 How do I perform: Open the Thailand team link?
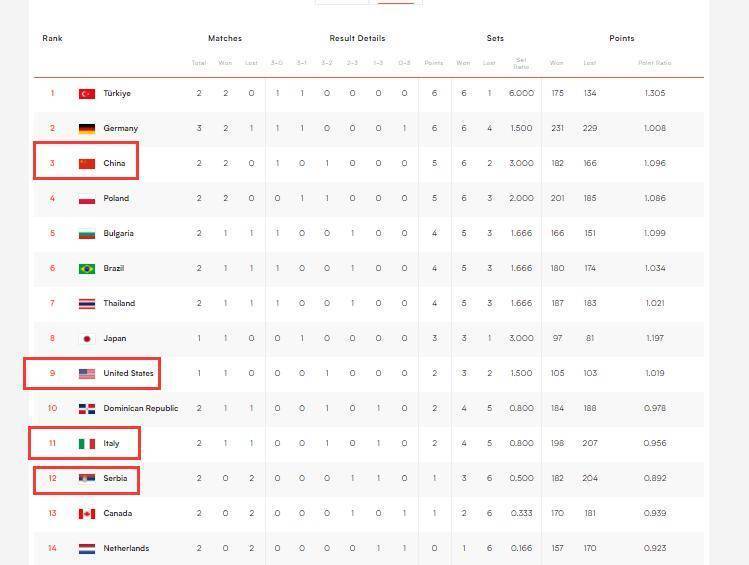coord(119,303)
